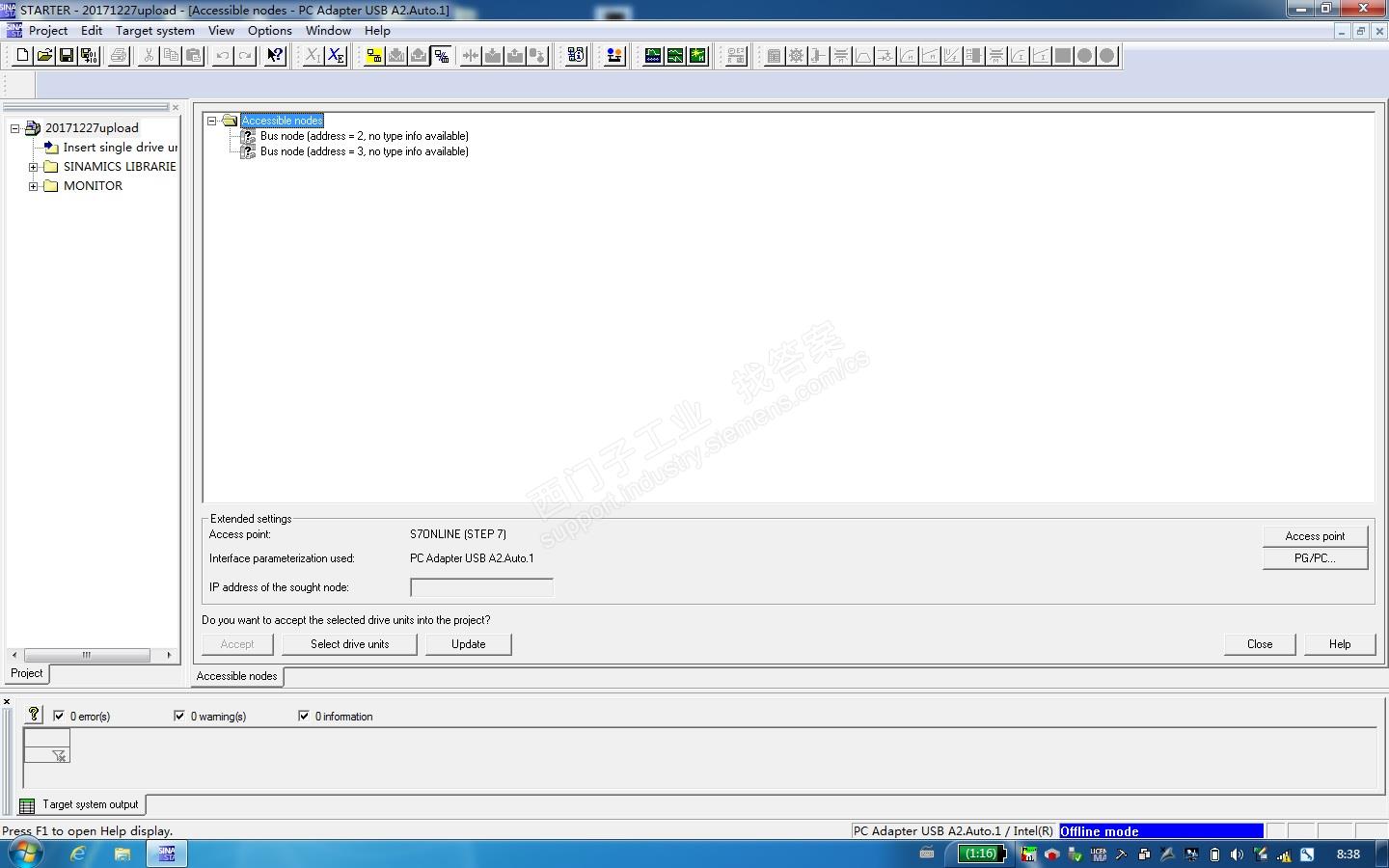The width and height of the screenshot is (1389, 868).
Task: Click the Redo arrow icon
Action: click(x=245, y=56)
